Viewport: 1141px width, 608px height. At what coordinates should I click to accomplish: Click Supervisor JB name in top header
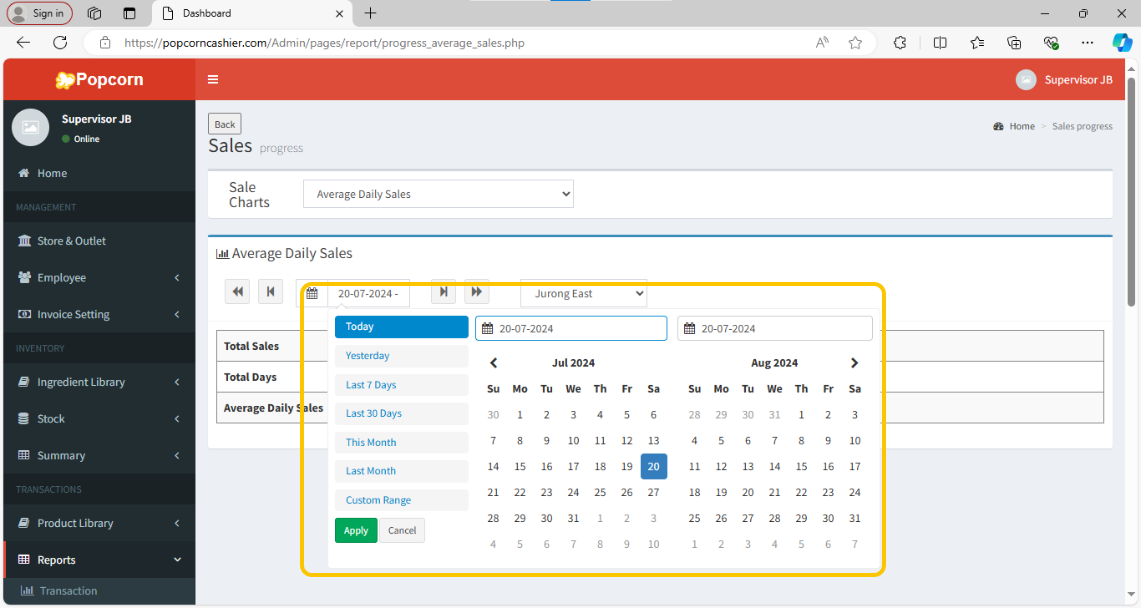[x=1078, y=80]
